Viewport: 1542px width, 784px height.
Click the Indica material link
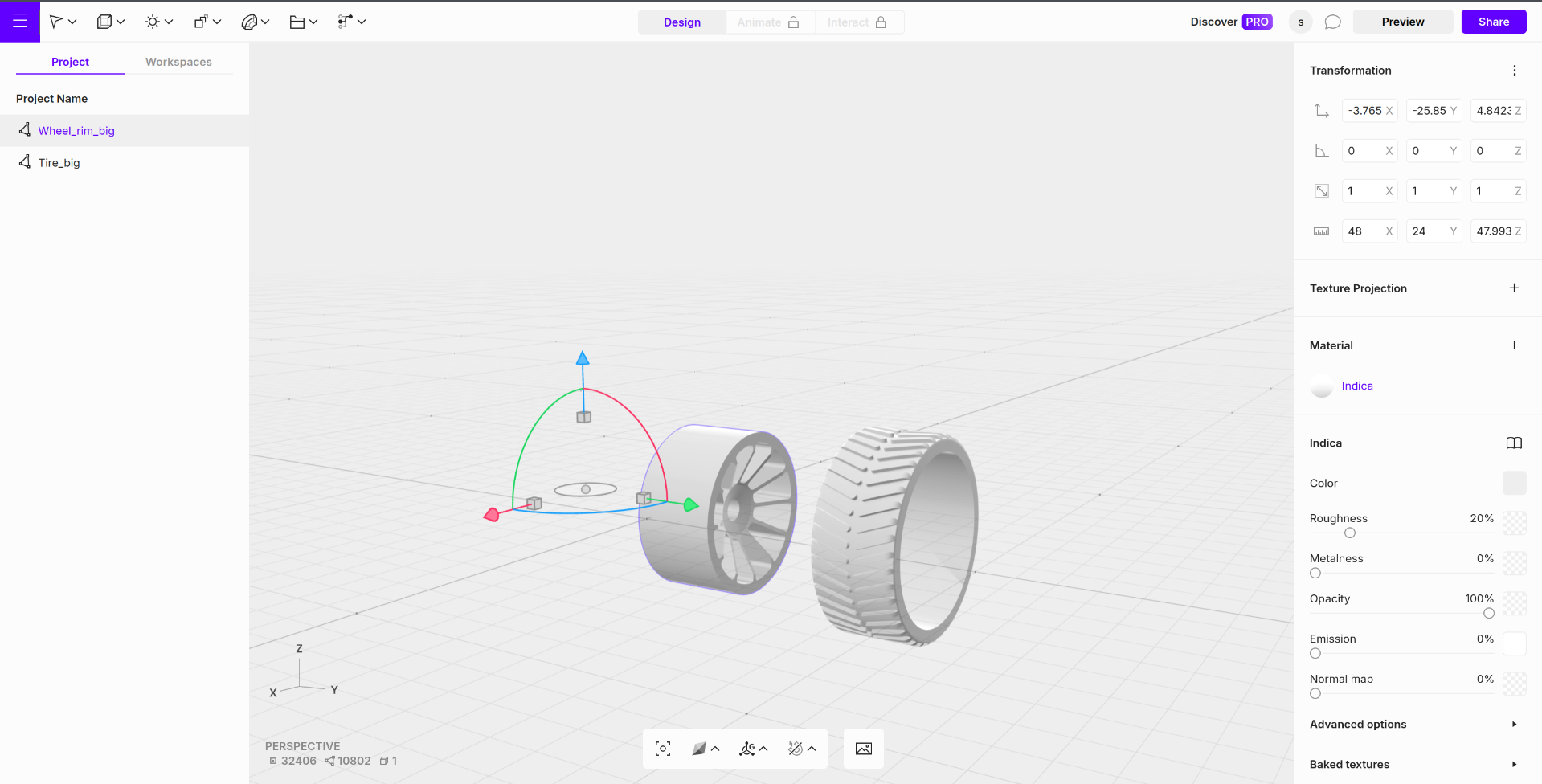[x=1357, y=386]
